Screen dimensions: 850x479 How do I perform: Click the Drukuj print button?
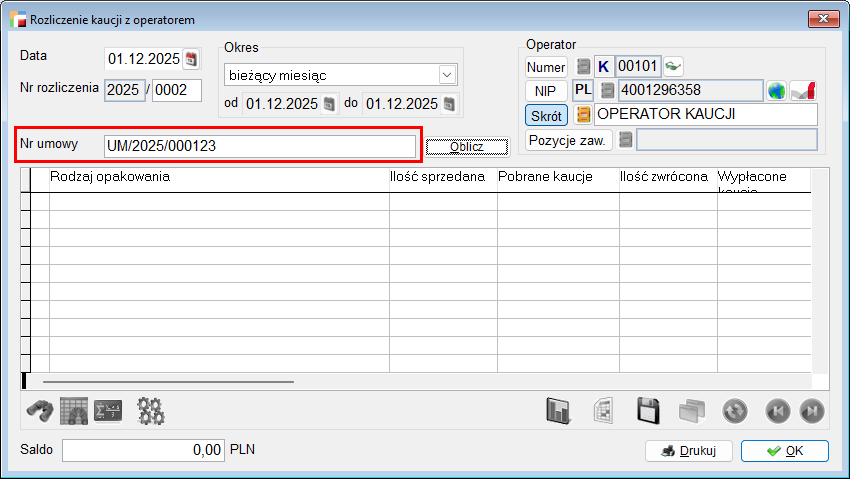[x=689, y=451]
